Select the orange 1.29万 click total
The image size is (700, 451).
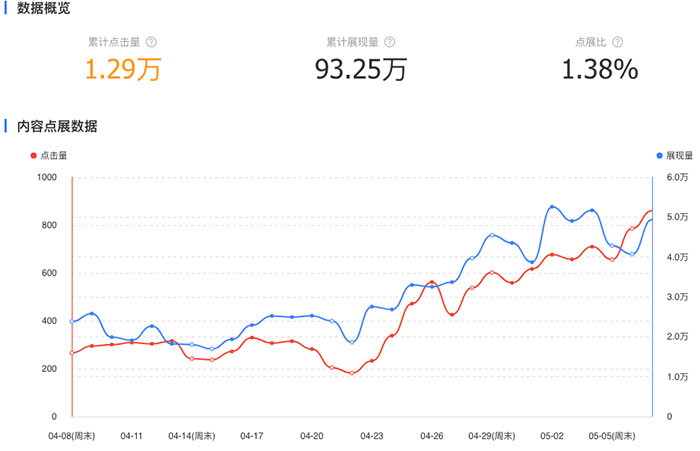(122, 70)
